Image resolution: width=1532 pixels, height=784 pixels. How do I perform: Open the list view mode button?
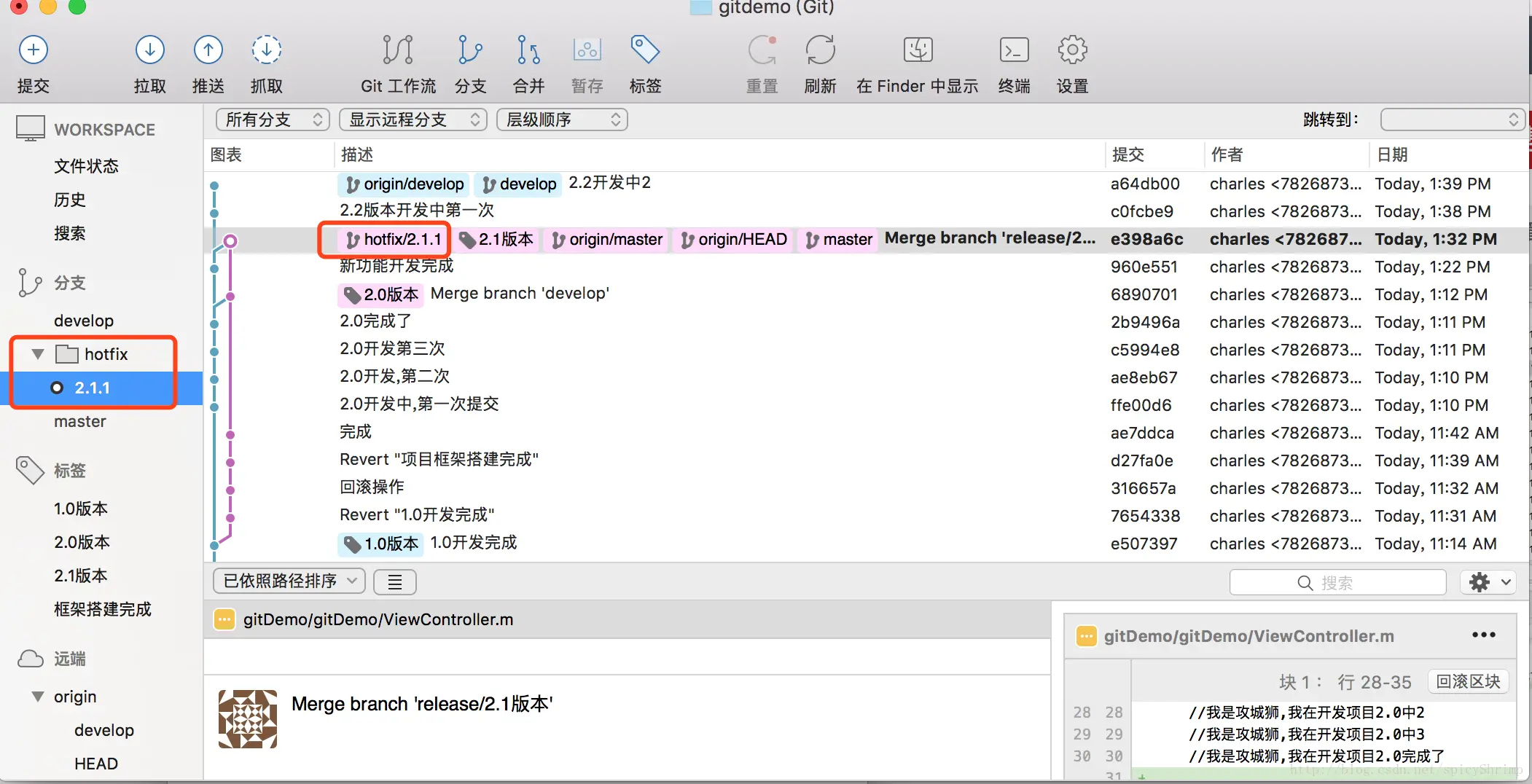coord(395,581)
